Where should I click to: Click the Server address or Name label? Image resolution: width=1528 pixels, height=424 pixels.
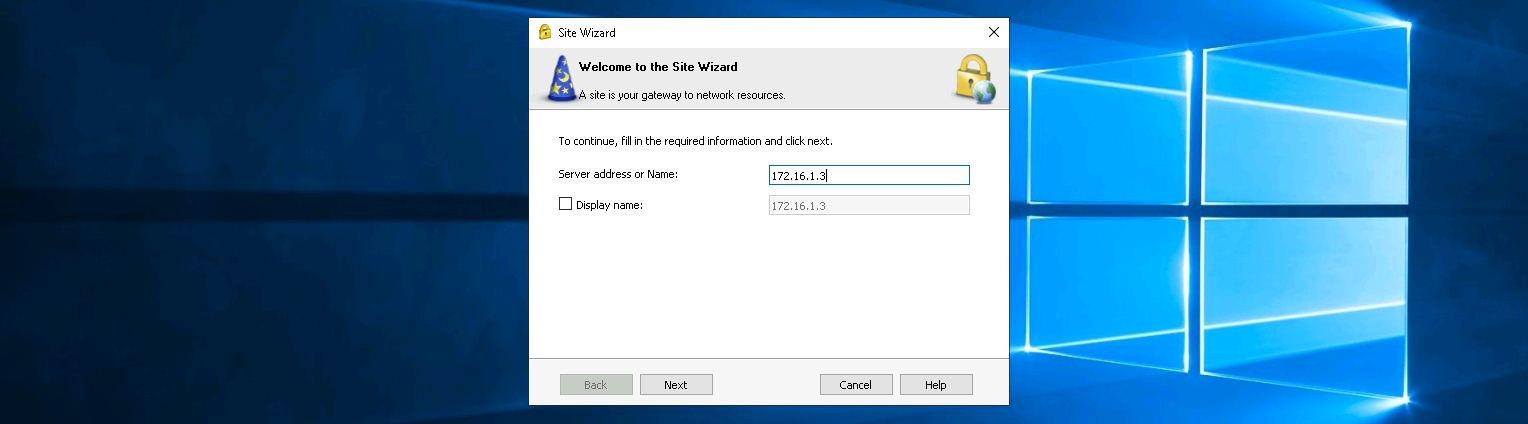click(618, 174)
